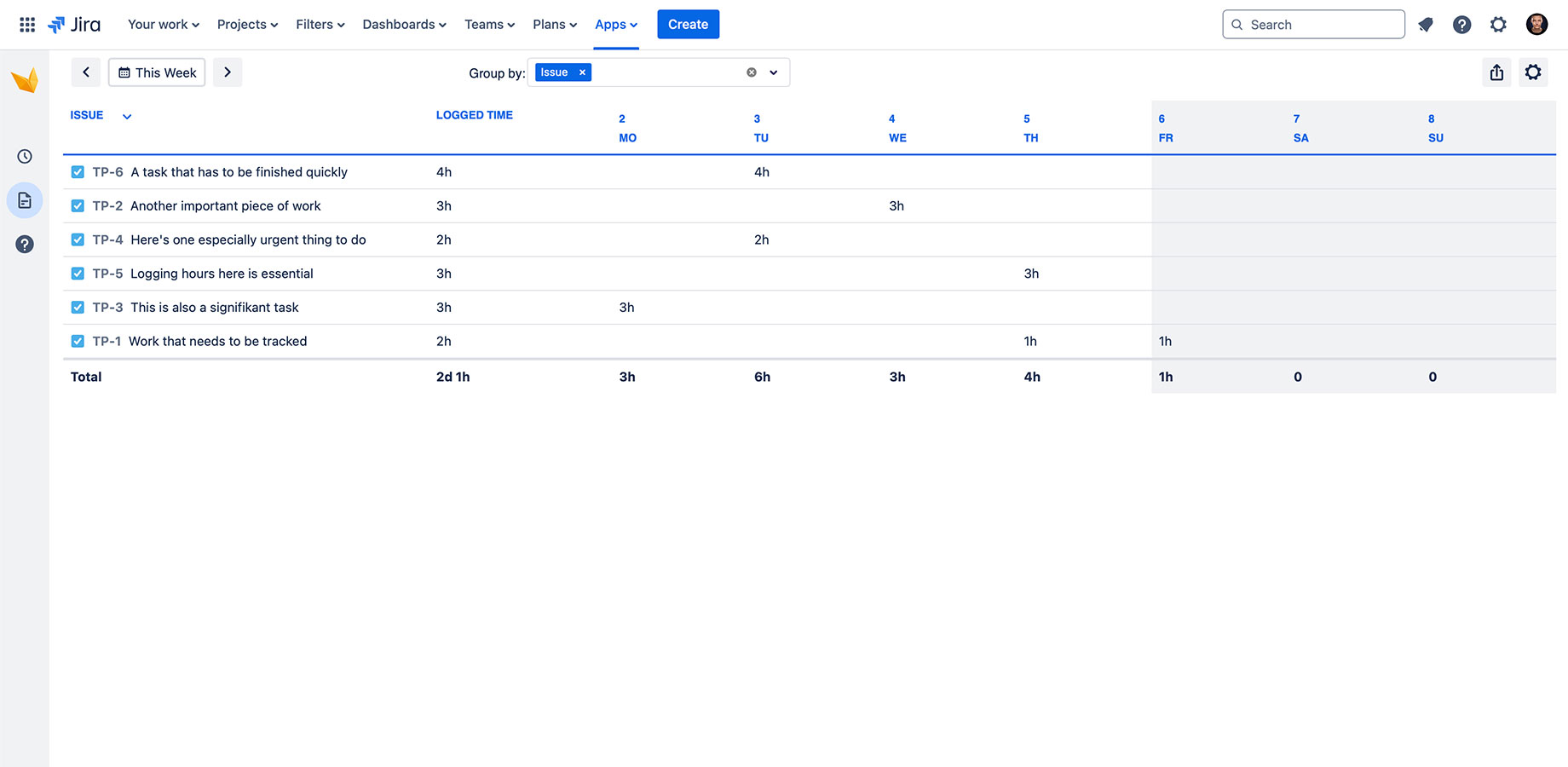
Task: Go to the previous week
Action: pos(86,72)
